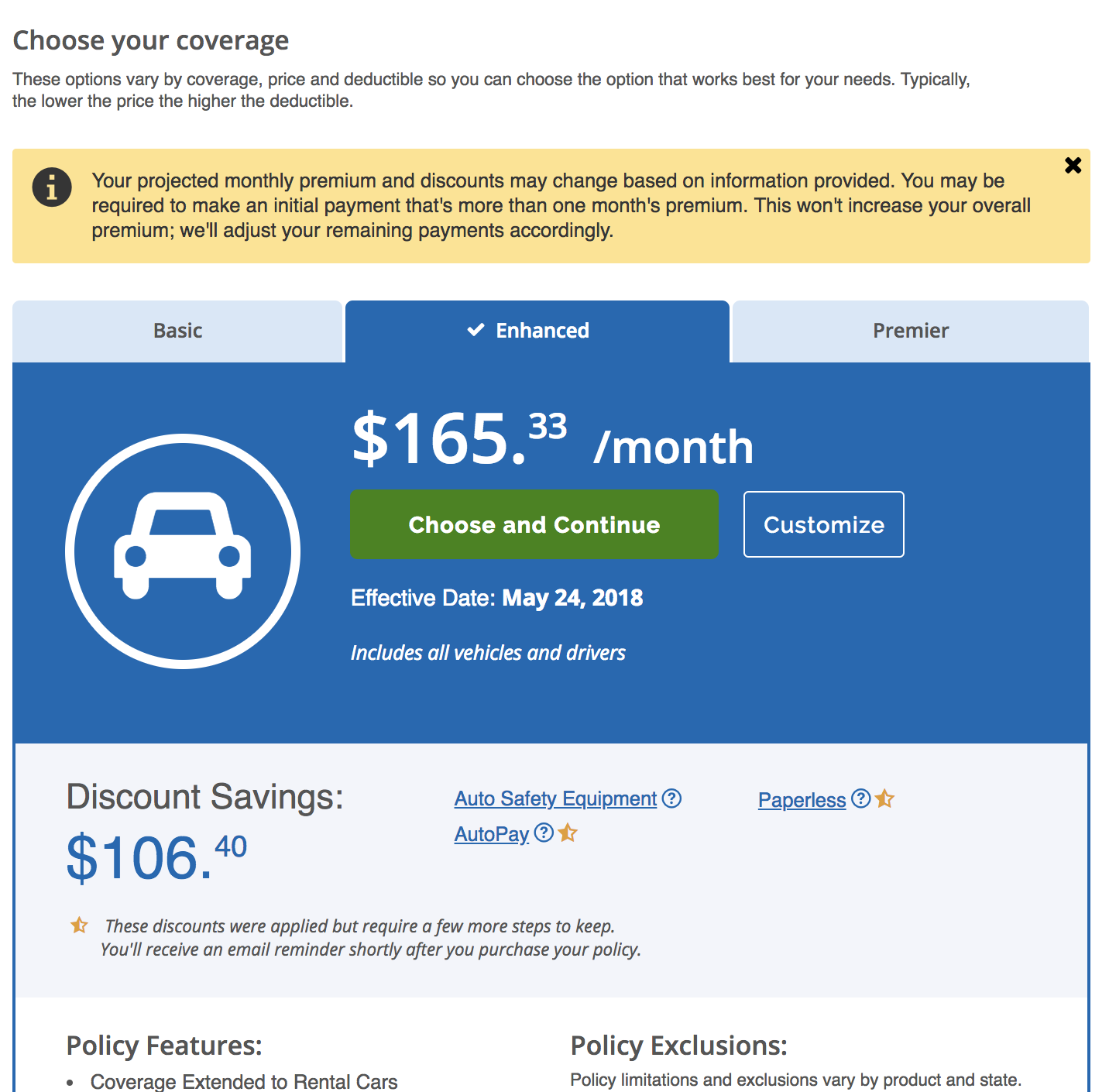
Task: Open help for Auto Safety Equipment discount
Action: pyautogui.click(x=672, y=798)
